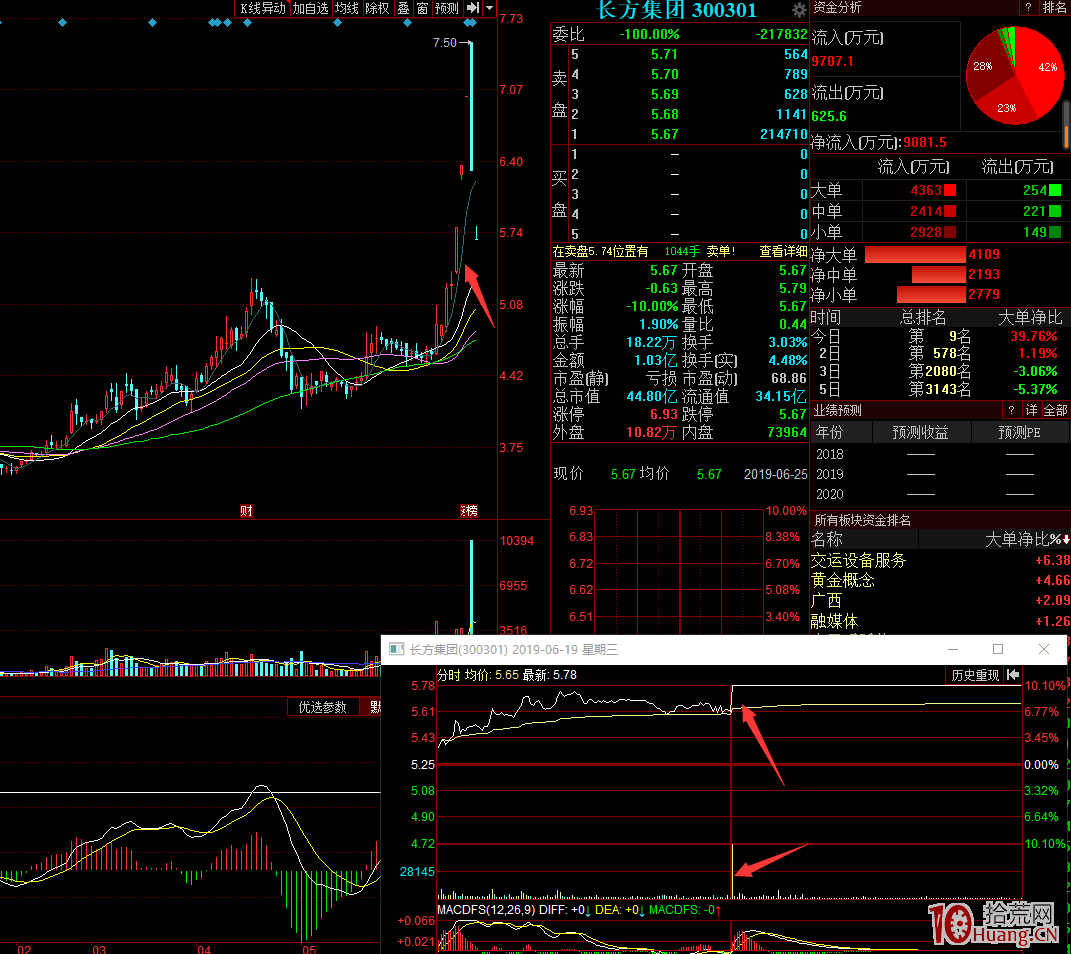Image resolution: width=1071 pixels, height=954 pixels.
Task: Select the 交运设备服务 sector row
Action: tap(940, 560)
